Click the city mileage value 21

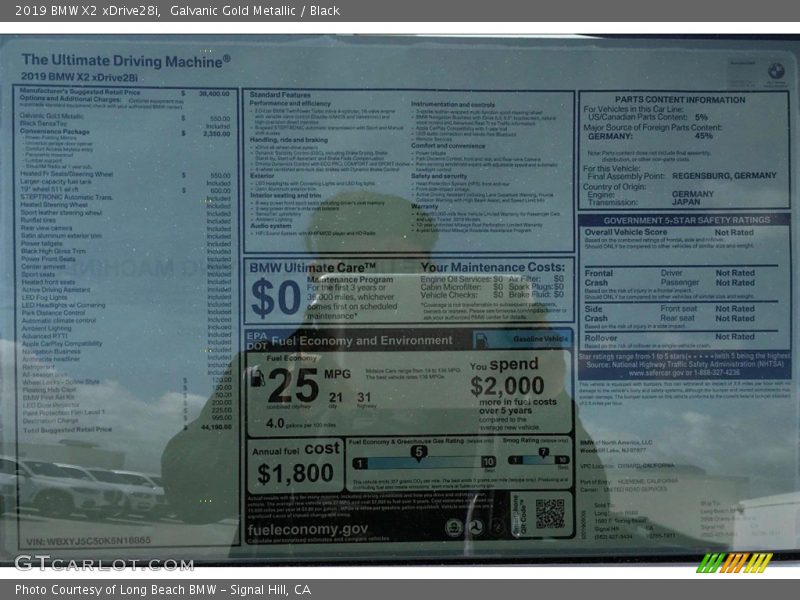(336, 397)
